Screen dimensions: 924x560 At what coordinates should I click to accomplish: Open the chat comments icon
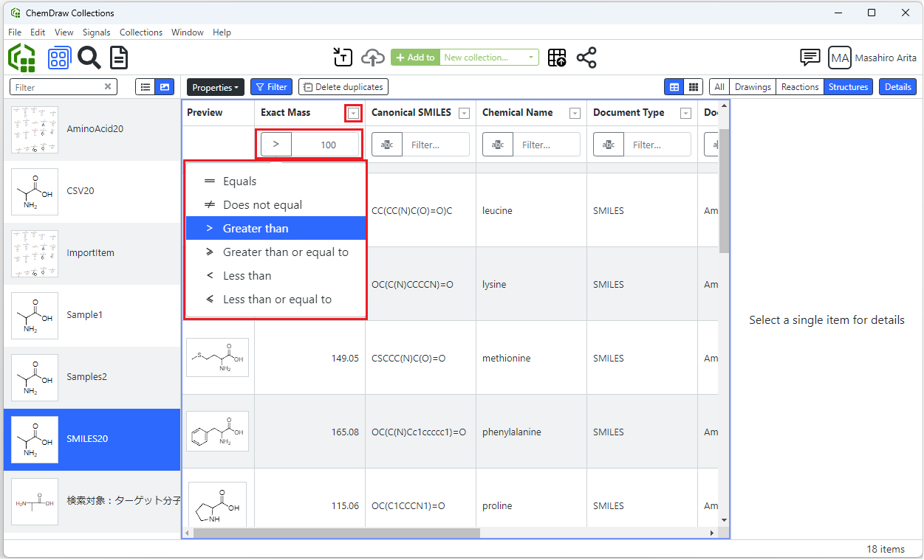tap(810, 58)
